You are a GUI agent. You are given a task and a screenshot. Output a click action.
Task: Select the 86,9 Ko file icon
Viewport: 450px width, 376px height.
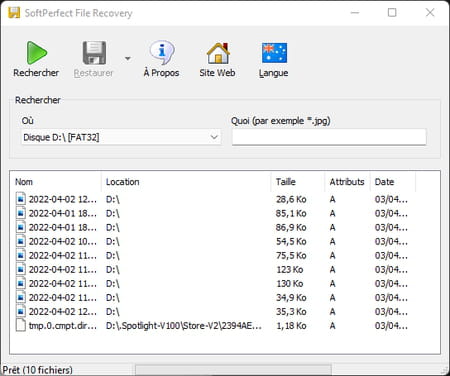(21, 227)
